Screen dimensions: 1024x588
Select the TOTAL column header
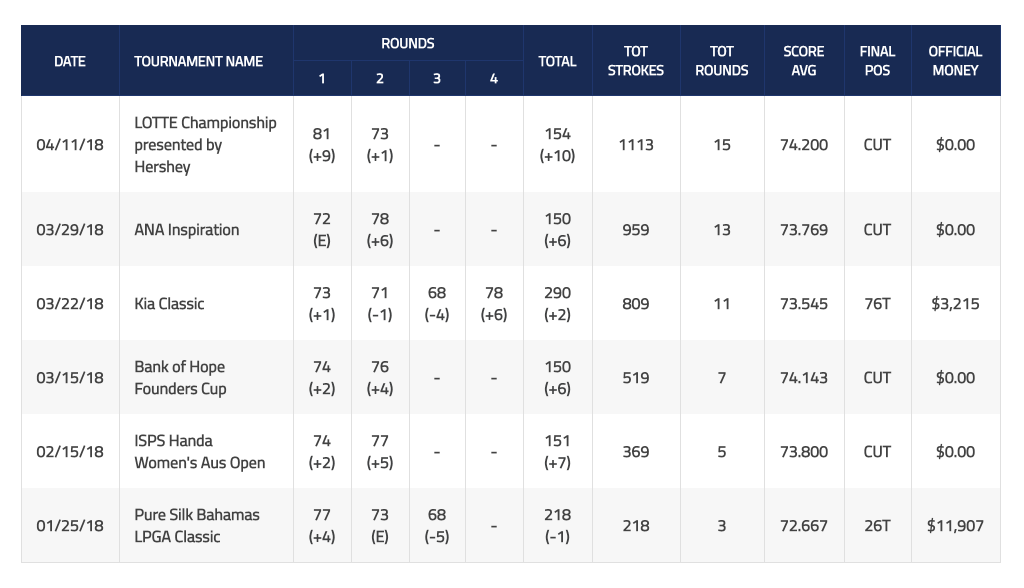557,61
